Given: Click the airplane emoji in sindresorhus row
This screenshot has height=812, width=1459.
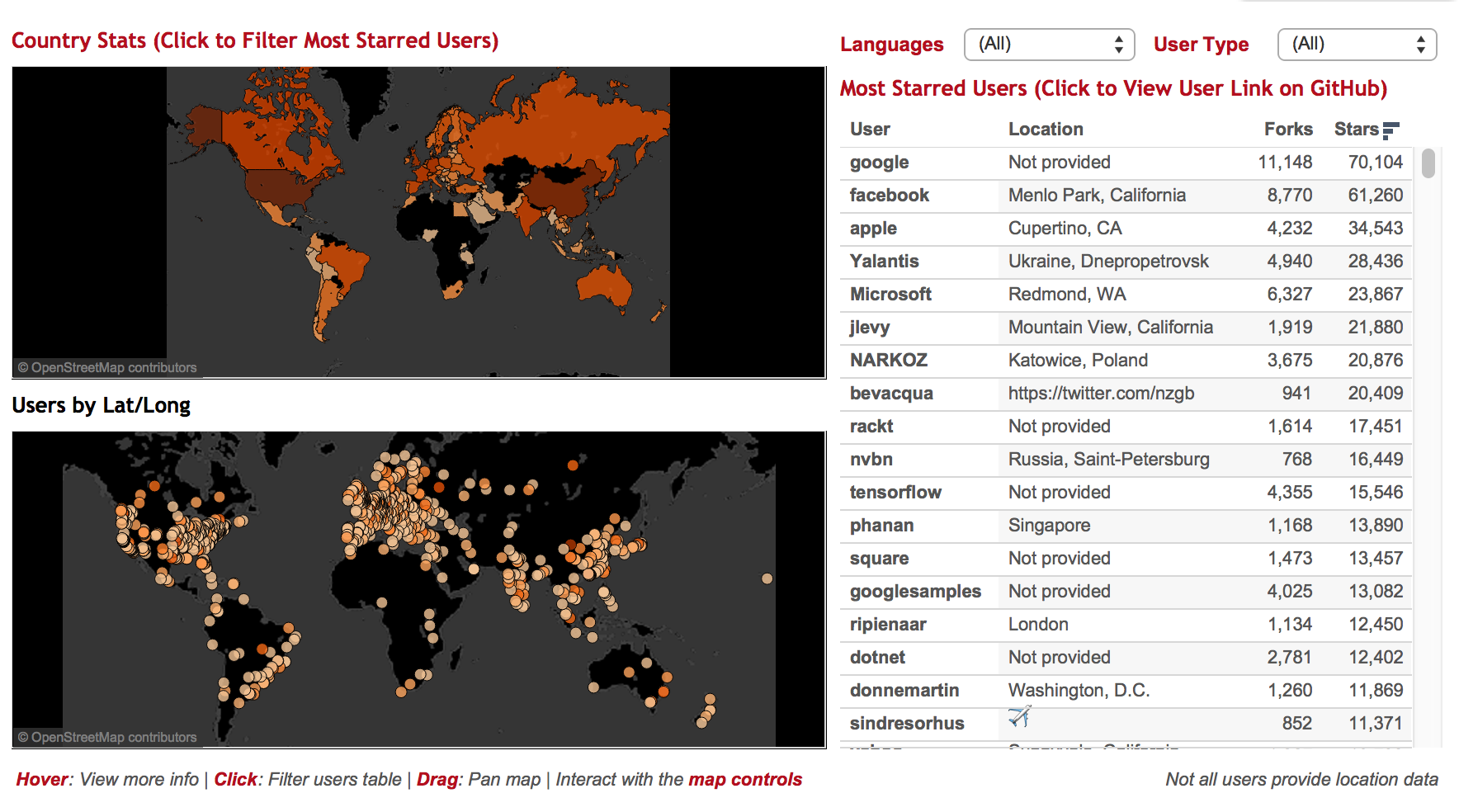Looking at the screenshot, I should pos(1020,716).
